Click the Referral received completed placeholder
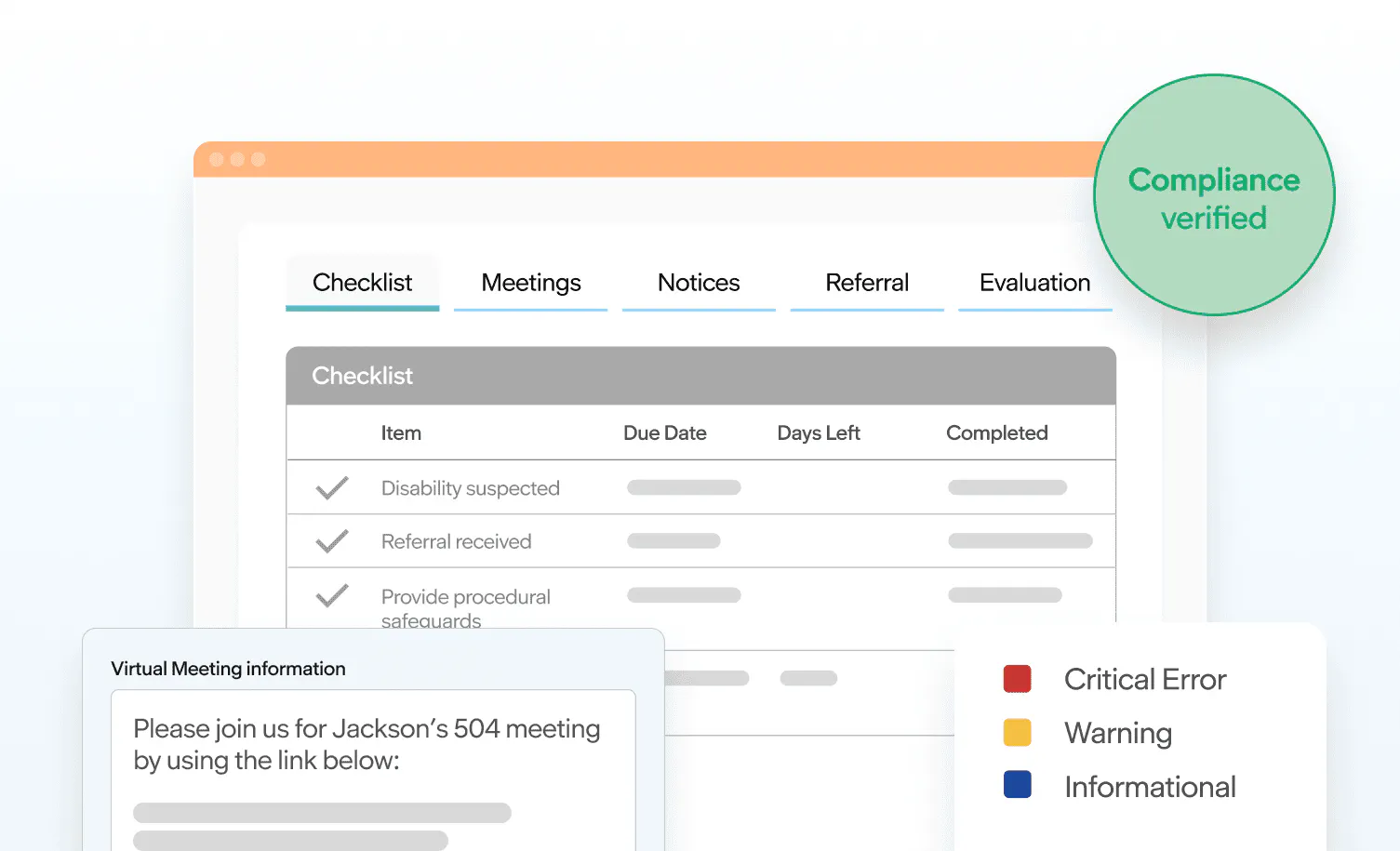 pyautogui.click(x=1020, y=541)
